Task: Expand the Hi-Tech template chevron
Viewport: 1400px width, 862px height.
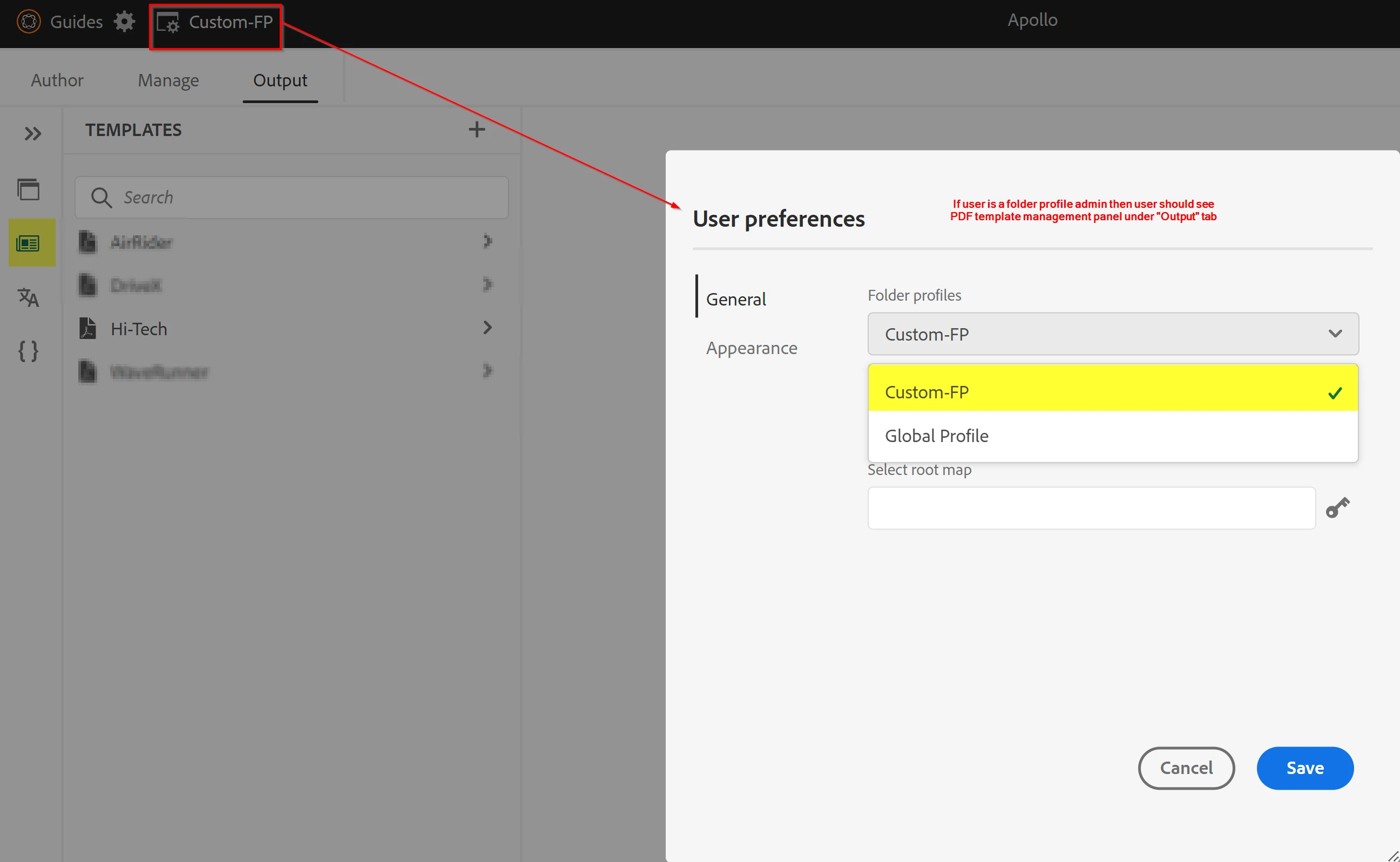Action: pyautogui.click(x=487, y=328)
